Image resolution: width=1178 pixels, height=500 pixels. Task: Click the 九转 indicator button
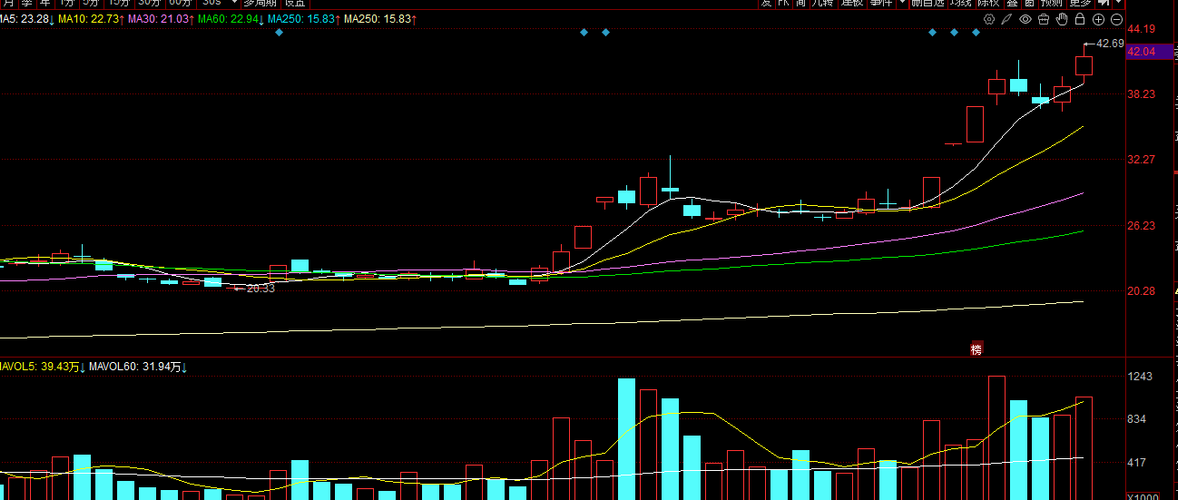[823, 3]
